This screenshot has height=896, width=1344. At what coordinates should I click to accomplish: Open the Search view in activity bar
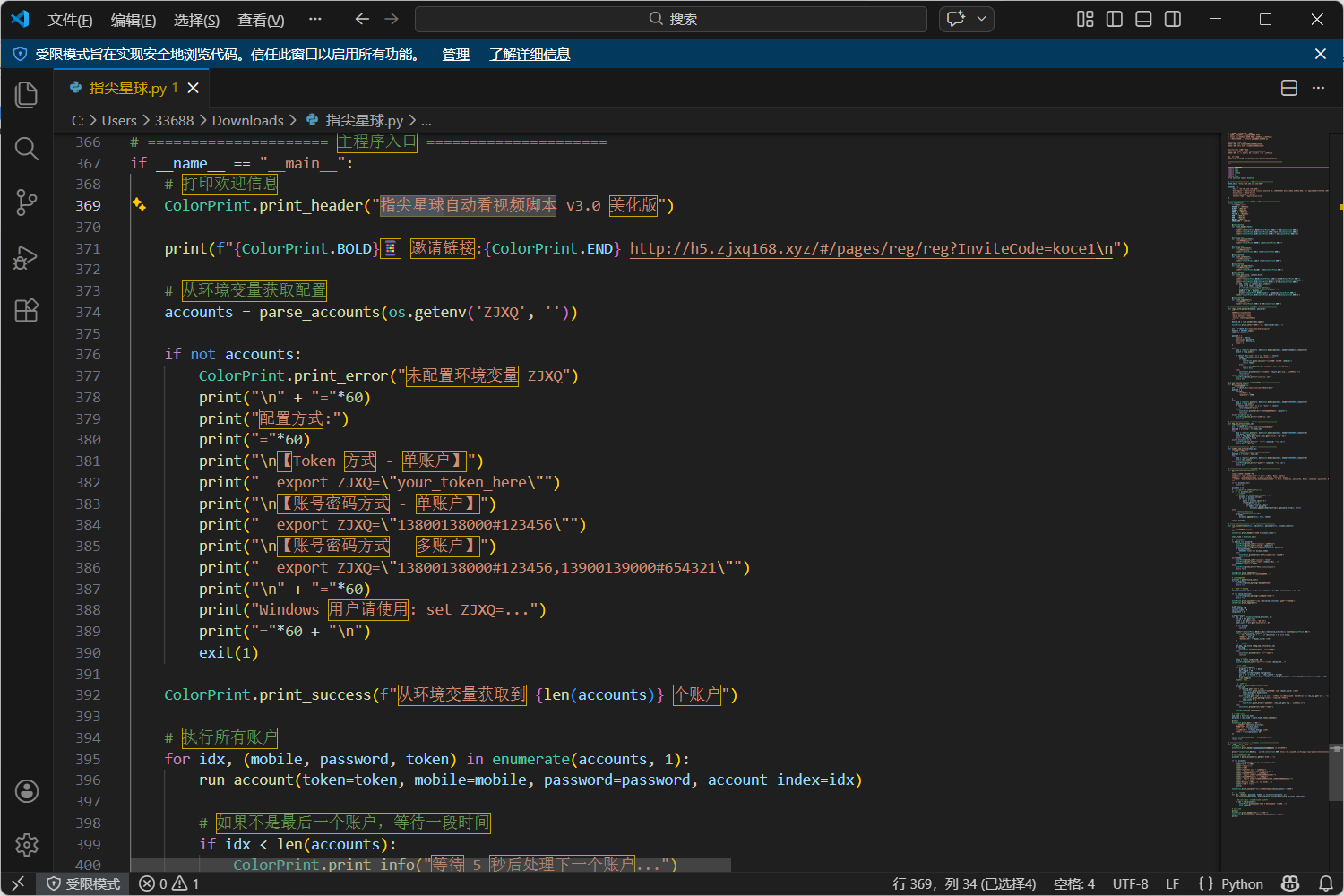(x=27, y=149)
